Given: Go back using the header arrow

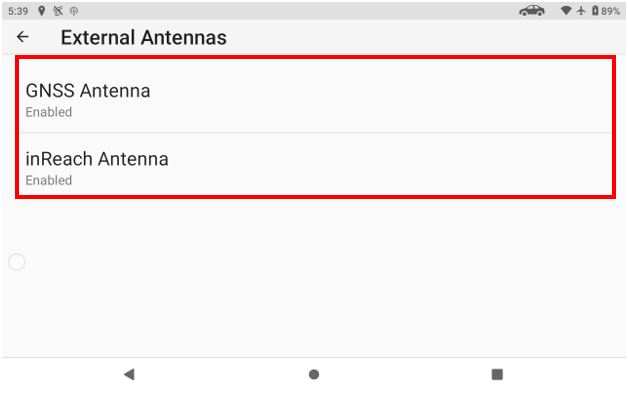Looking at the screenshot, I should pos(23,37).
